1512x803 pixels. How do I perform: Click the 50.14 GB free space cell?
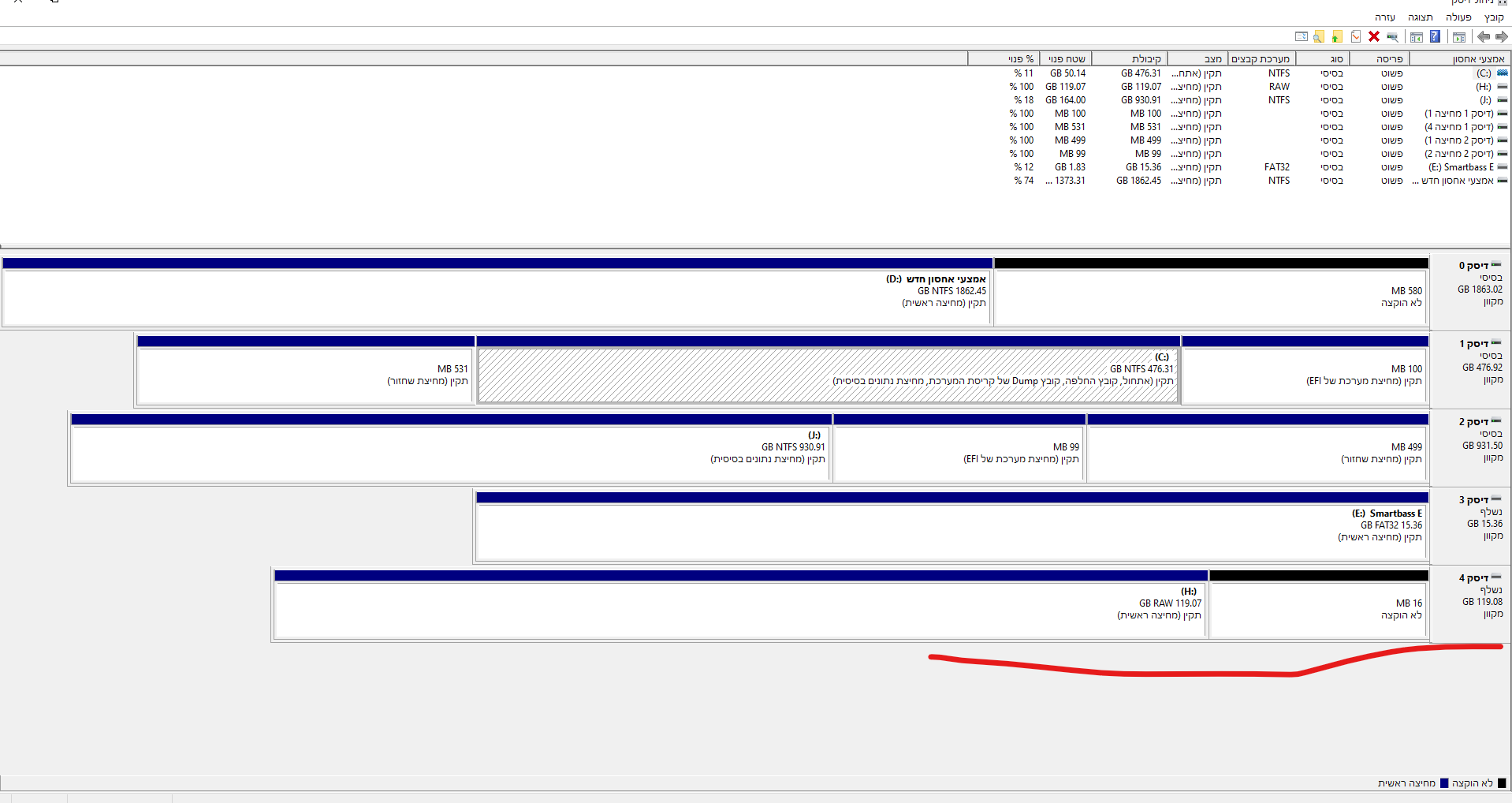(1067, 73)
